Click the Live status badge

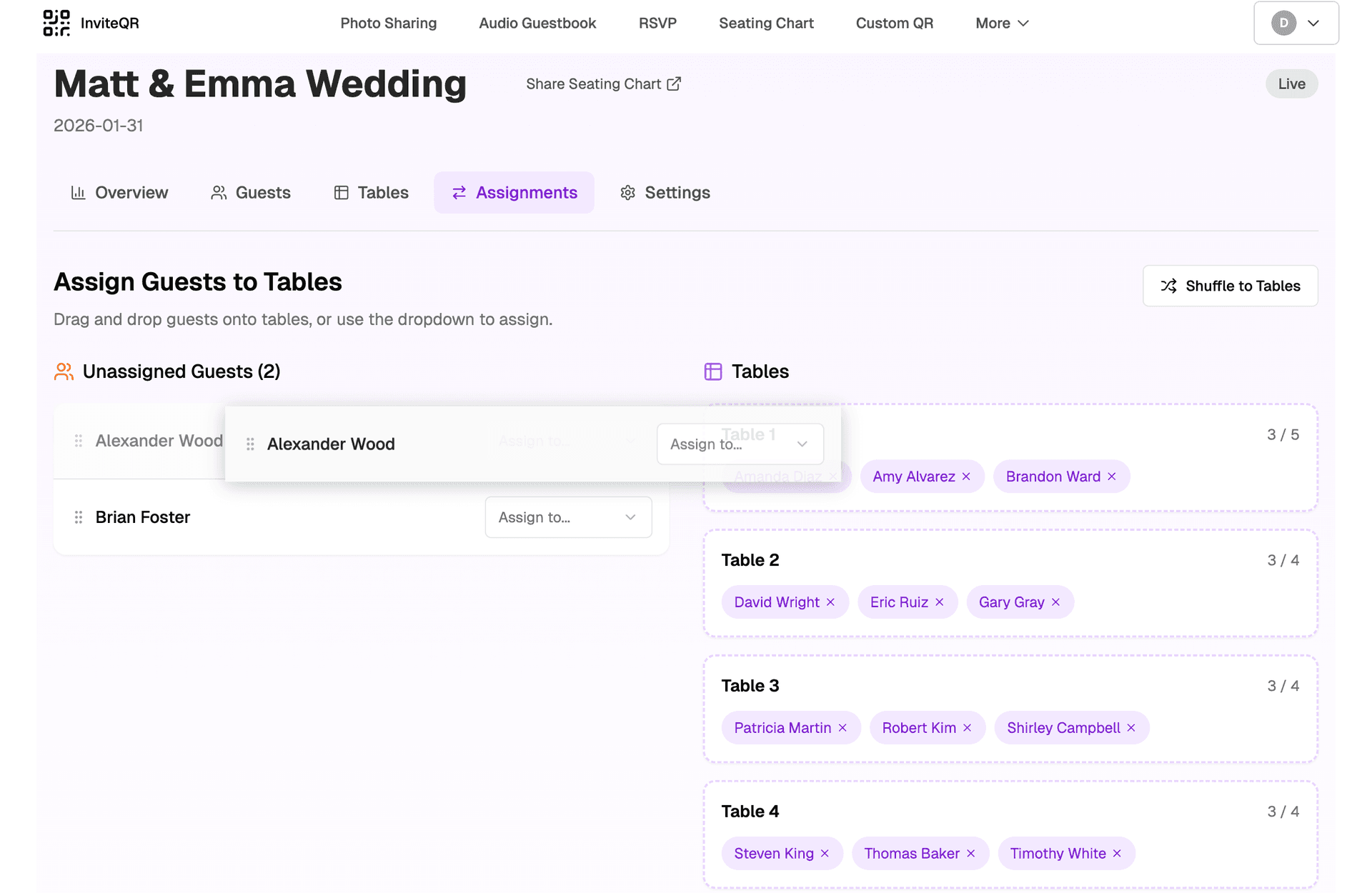point(1291,84)
